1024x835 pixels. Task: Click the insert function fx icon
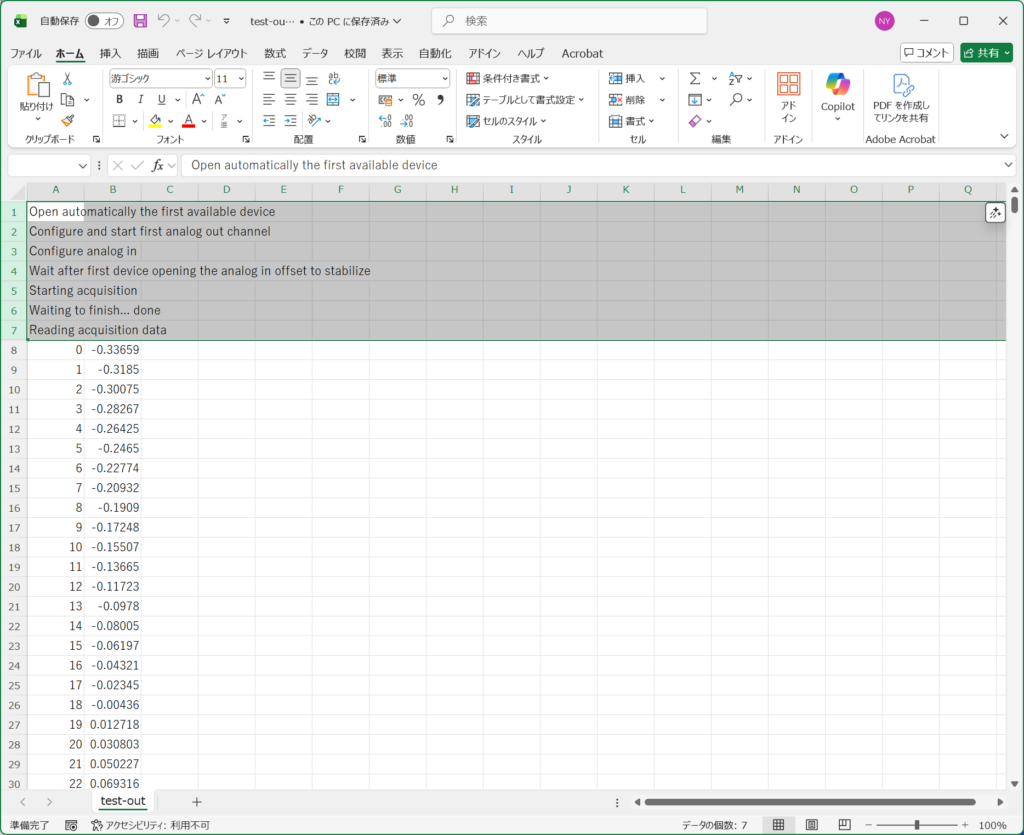pyautogui.click(x=158, y=165)
